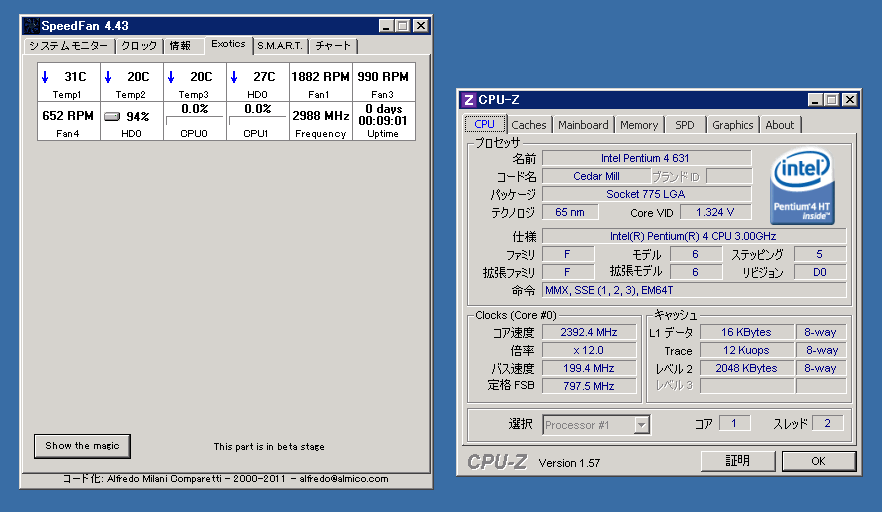Screen dimensions: 882x512
Task: Click the stepping value 5 field
Action: point(820,254)
